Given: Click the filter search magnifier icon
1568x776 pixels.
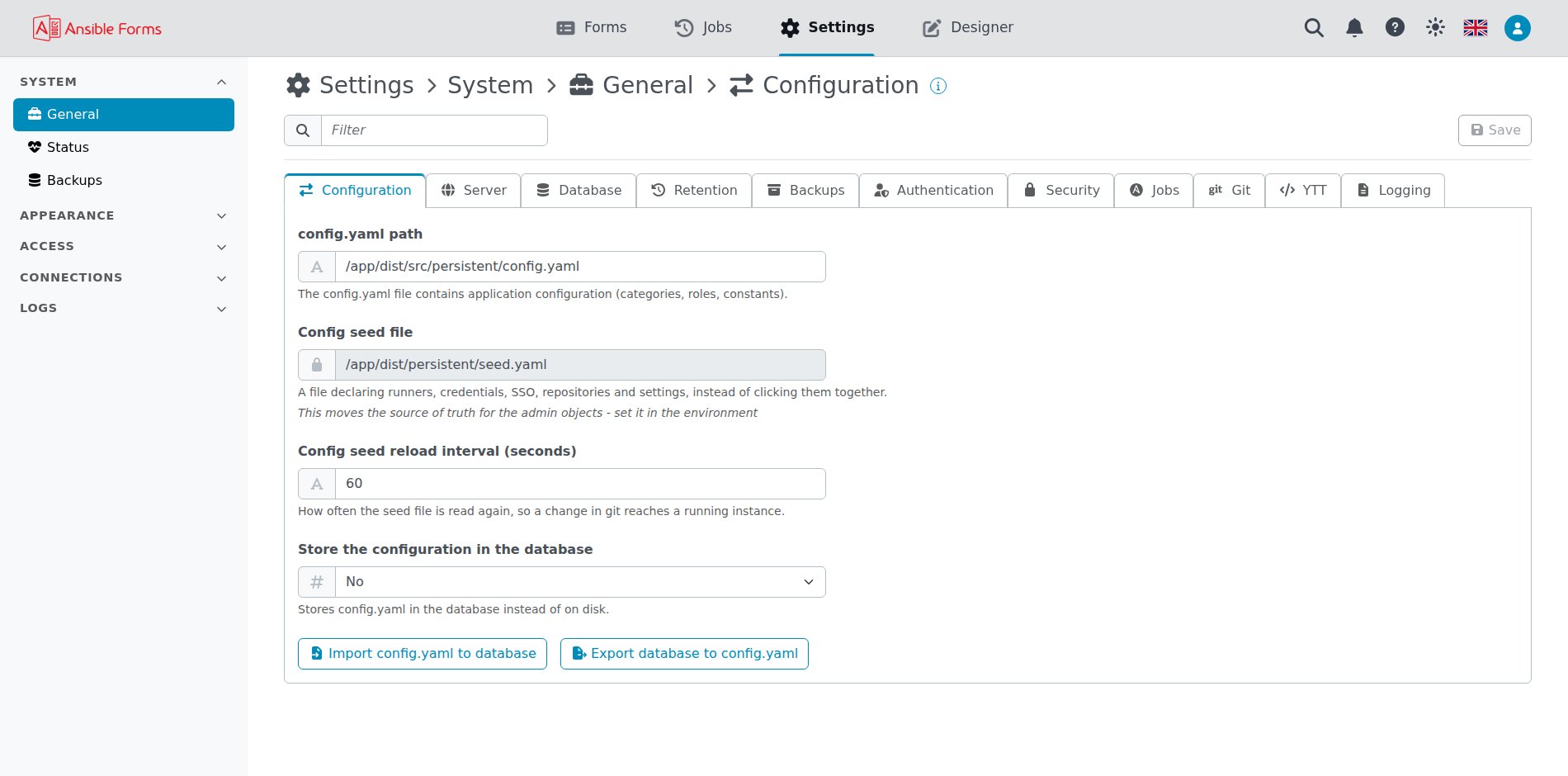Looking at the screenshot, I should coord(303,130).
